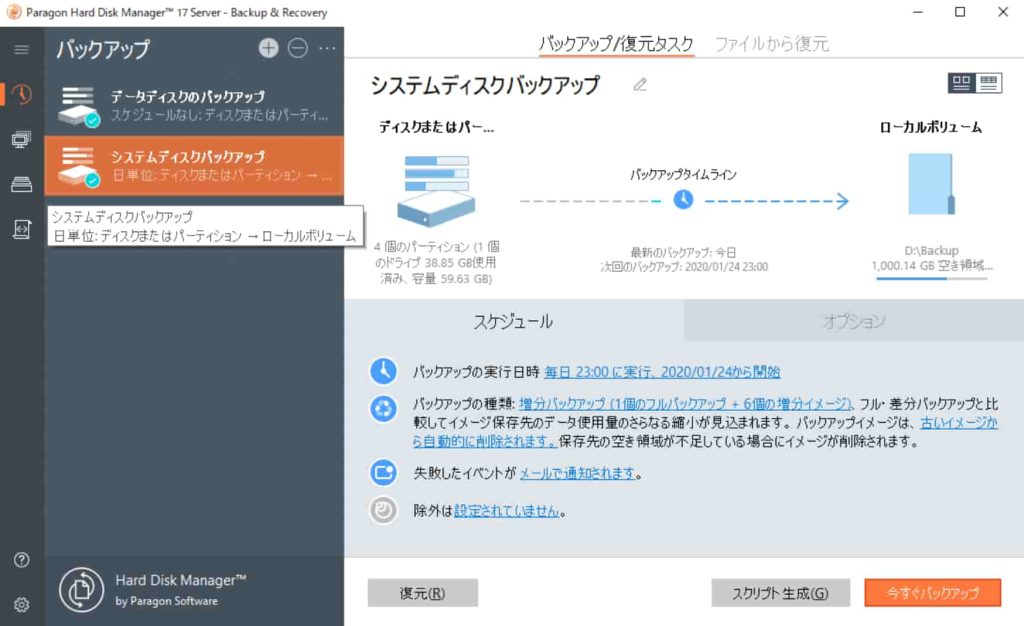Open the Backup clock icon in sidebar
This screenshot has width=1024, height=626.
tap(22, 95)
